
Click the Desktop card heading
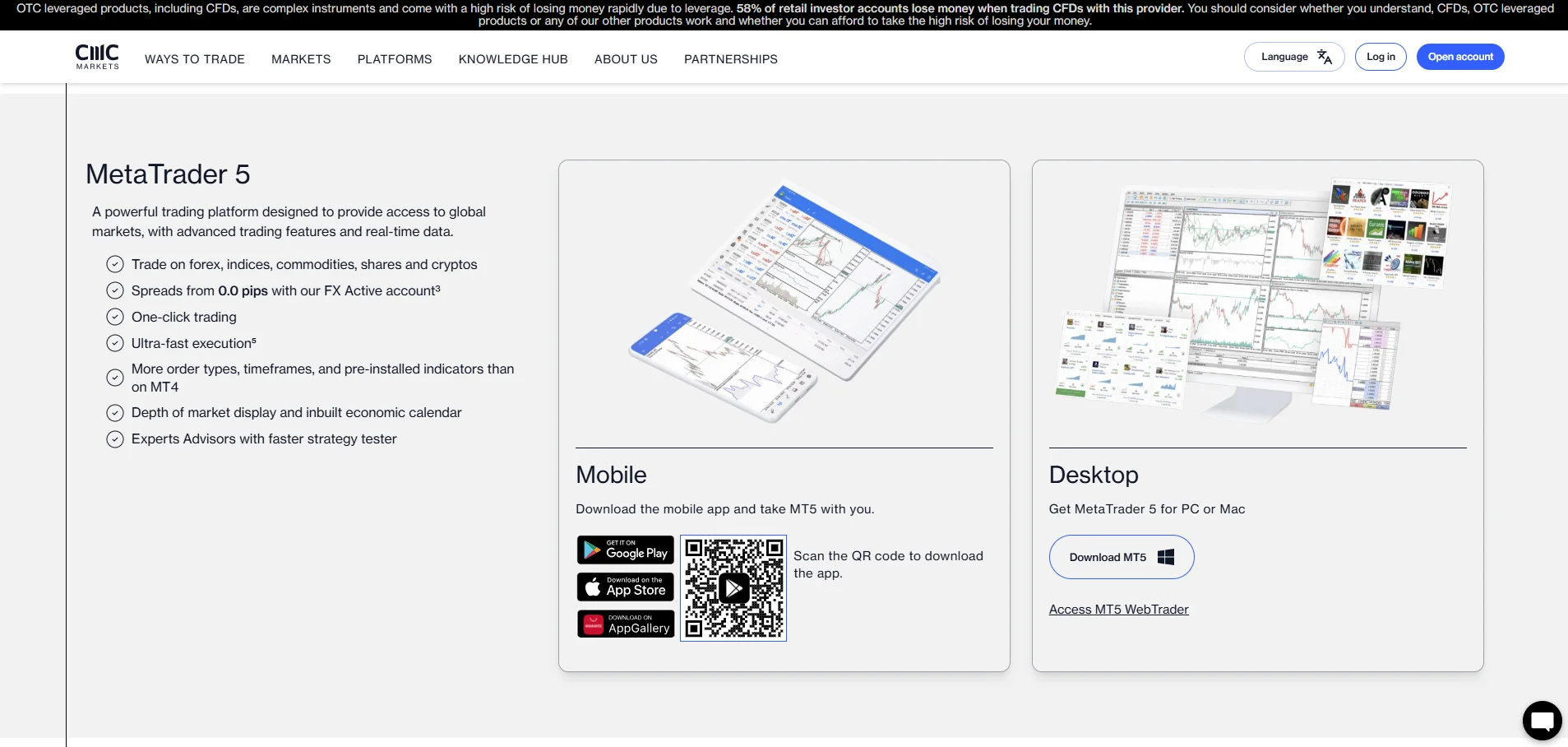[x=1094, y=475]
